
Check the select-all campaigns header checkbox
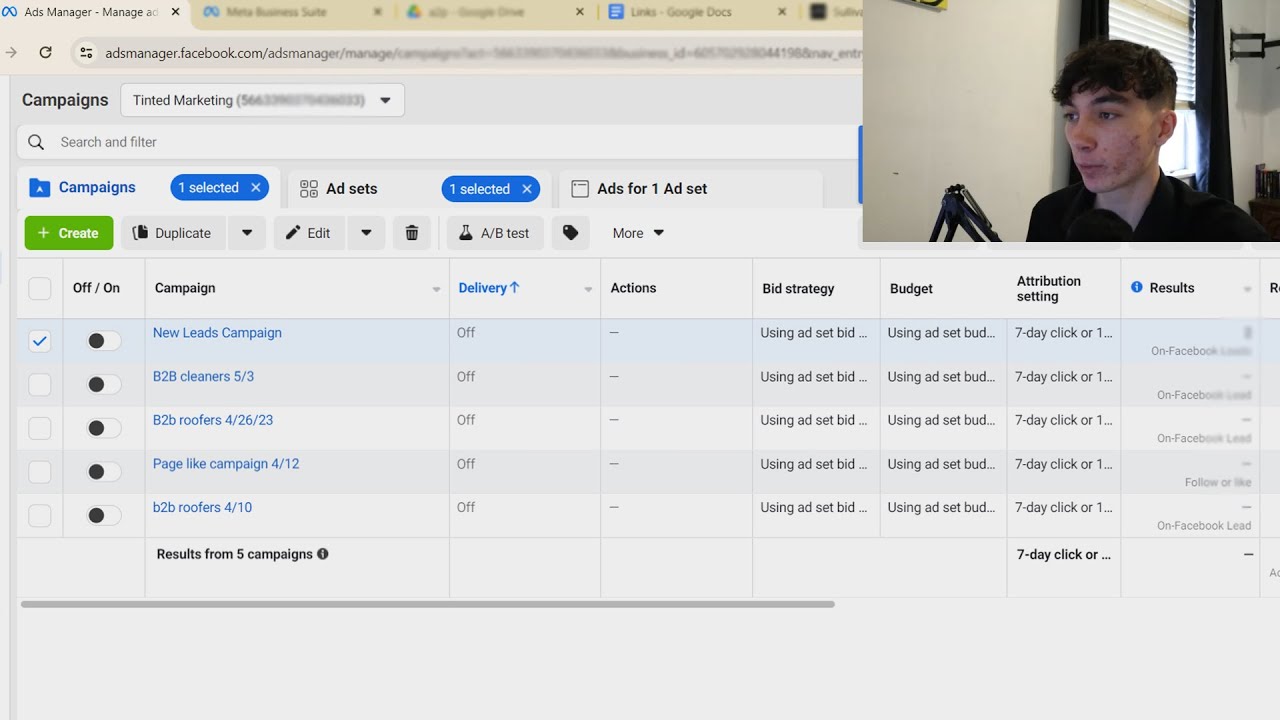(x=40, y=289)
